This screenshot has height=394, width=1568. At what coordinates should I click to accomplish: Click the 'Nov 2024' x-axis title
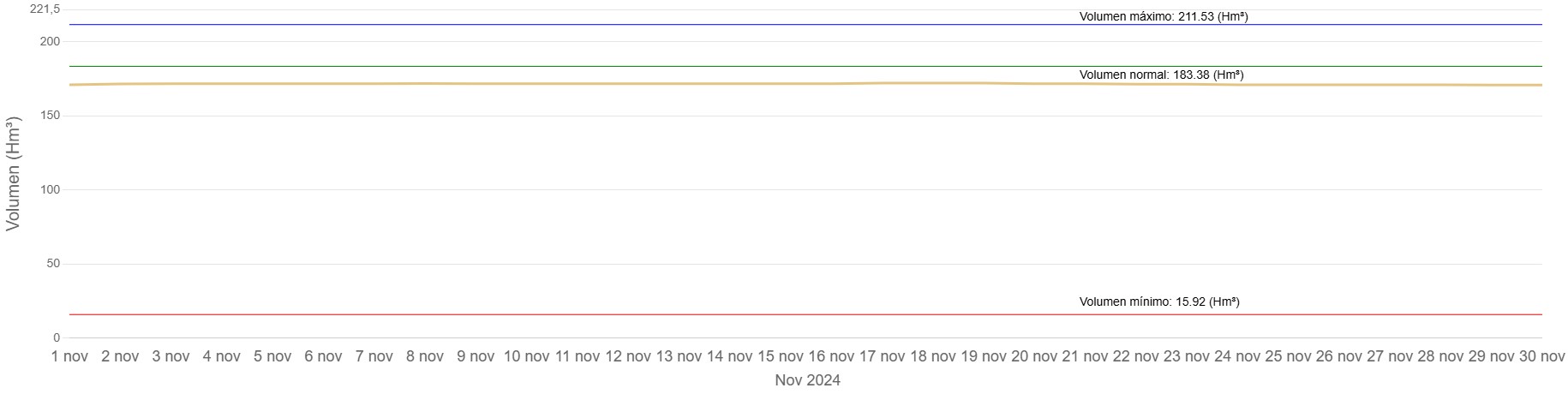(807, 380)
